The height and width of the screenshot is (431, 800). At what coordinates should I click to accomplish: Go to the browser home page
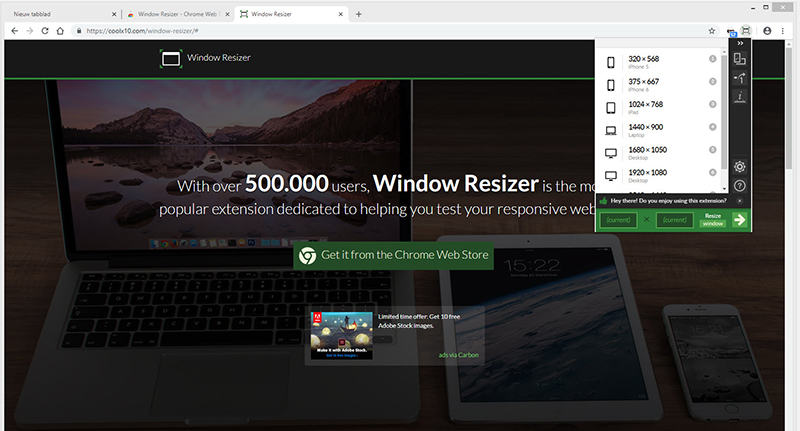pos(60,31)
